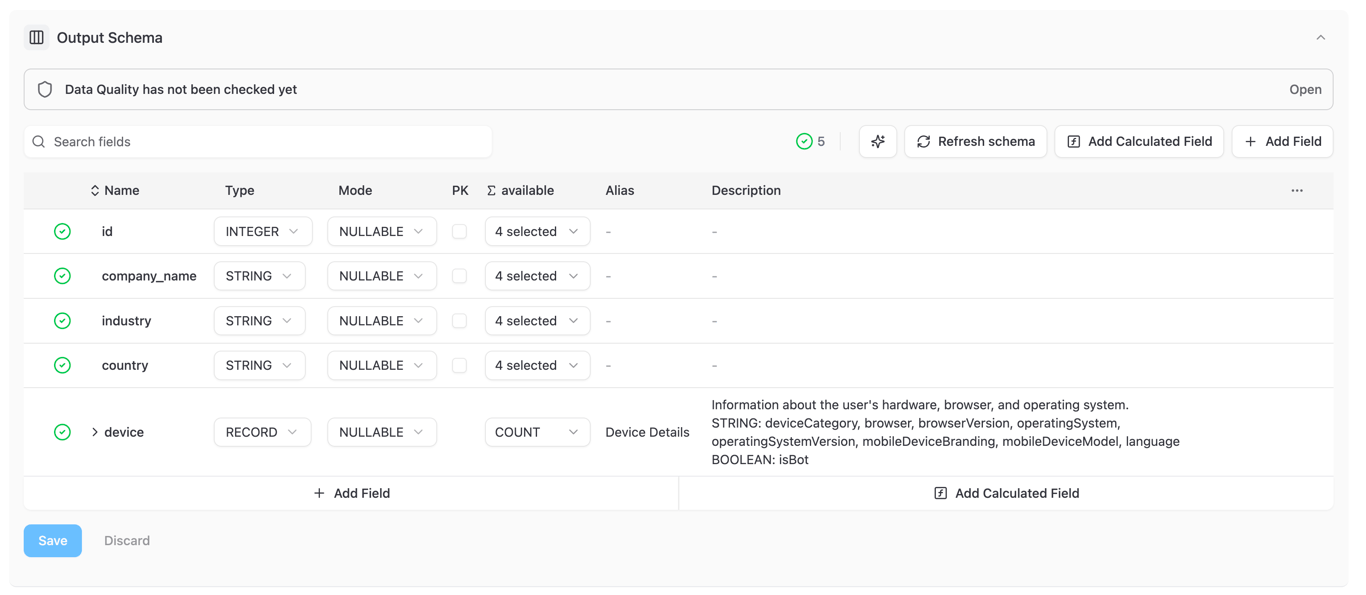Open Type dropdown for industry
This screenshot has width=1366, height=595.
coord(260,321)
